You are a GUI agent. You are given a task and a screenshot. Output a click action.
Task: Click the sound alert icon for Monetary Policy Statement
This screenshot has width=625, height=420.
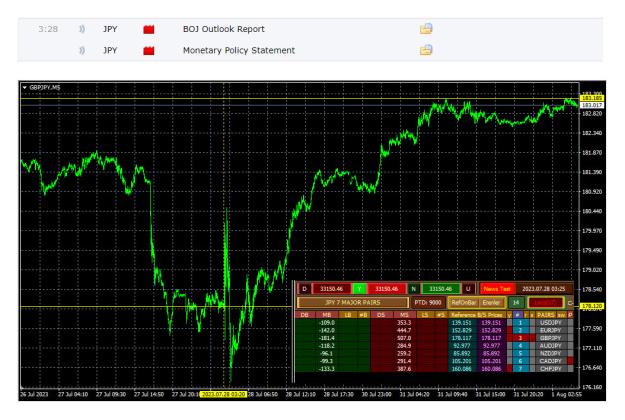coord(82,51)
